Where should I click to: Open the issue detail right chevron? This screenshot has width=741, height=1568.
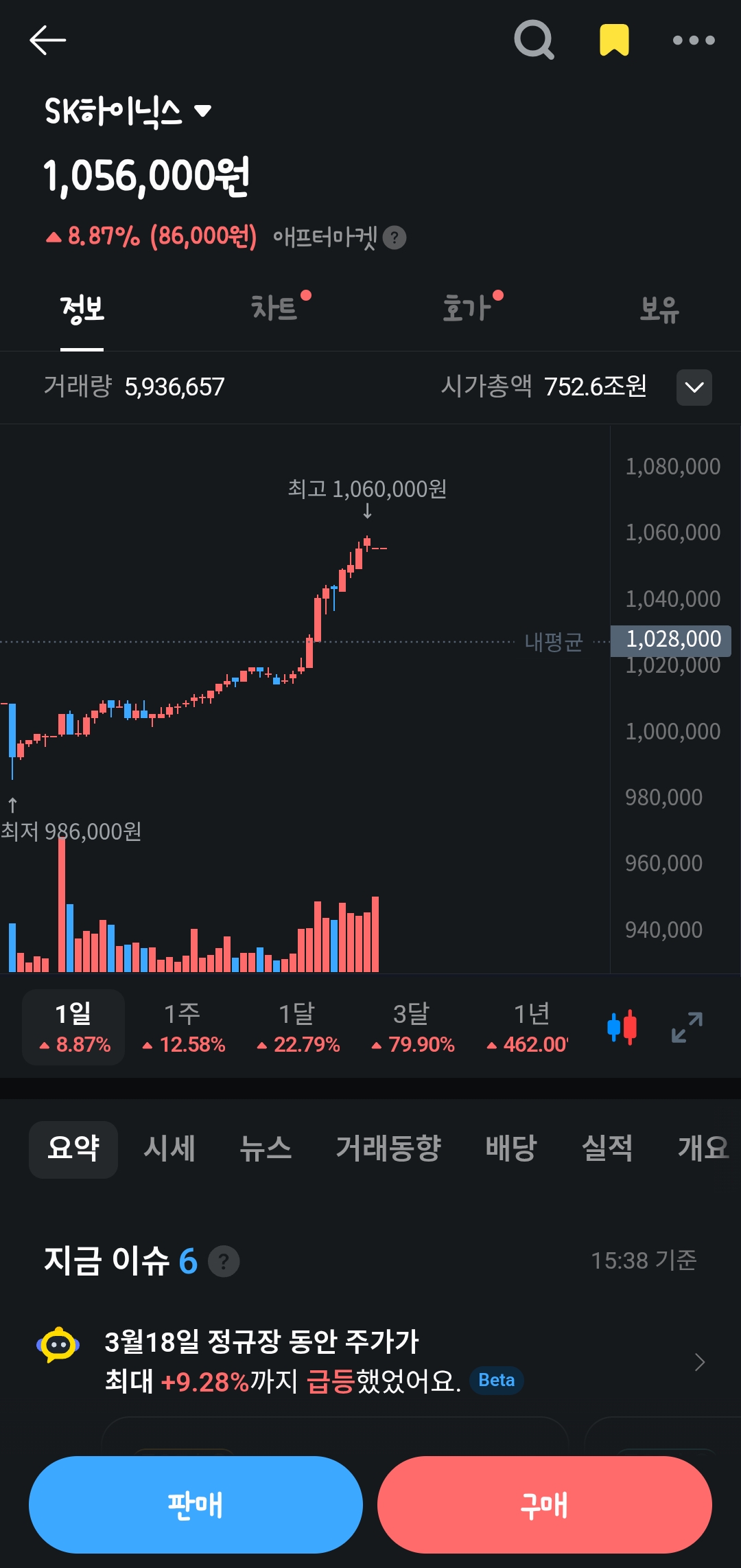tap(699, 1362)
